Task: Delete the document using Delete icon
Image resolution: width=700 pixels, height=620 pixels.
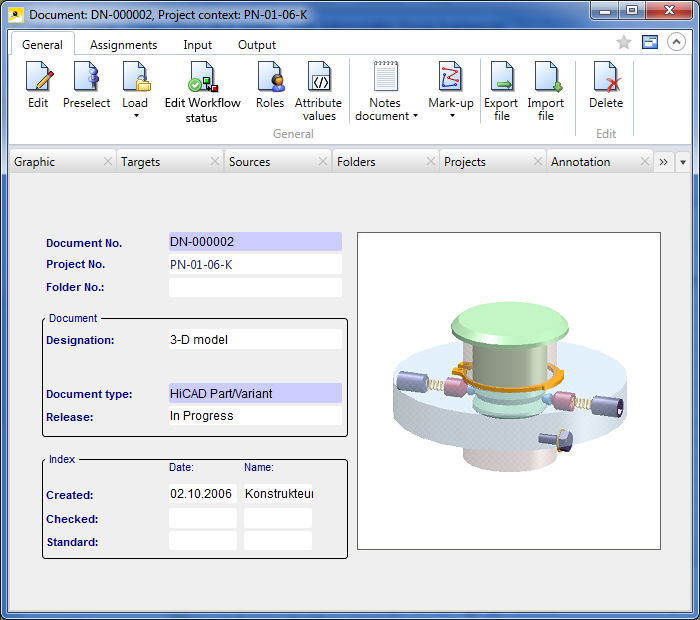Action: click(x=605, y=78)
